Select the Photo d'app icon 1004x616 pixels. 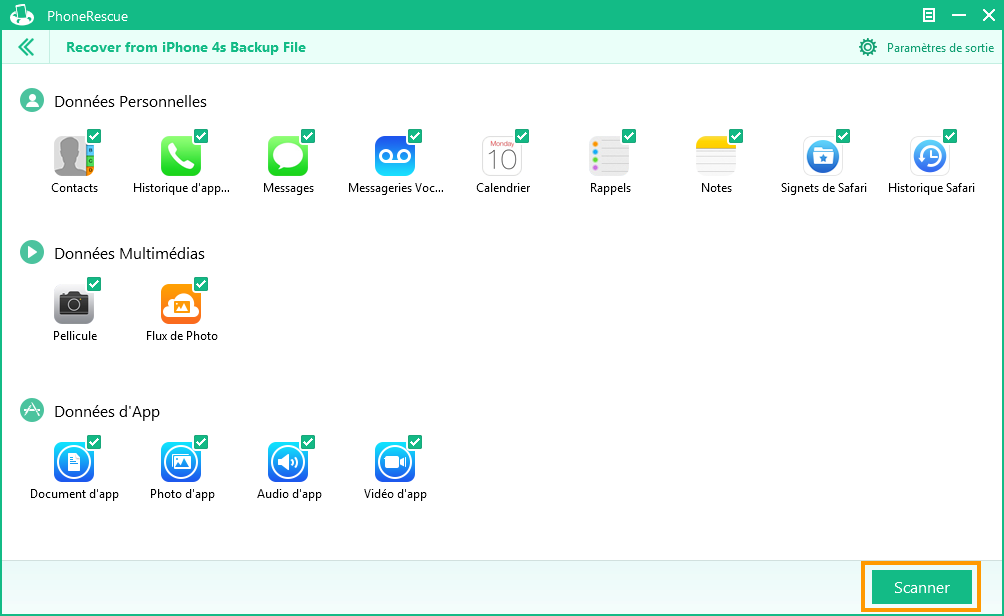[x=181, y=462]
